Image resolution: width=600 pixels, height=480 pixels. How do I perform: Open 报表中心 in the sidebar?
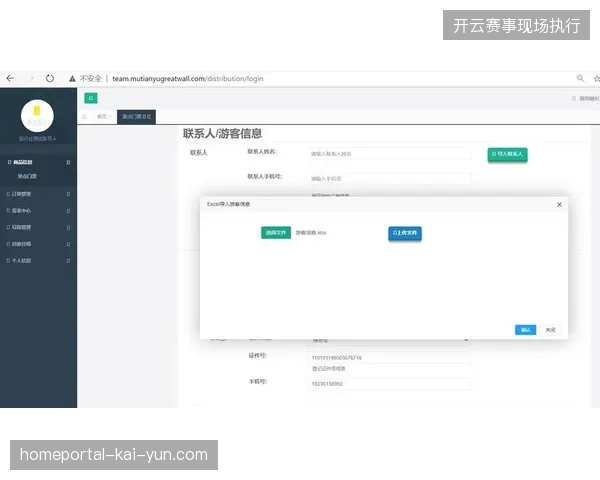[x=21, y=211]
